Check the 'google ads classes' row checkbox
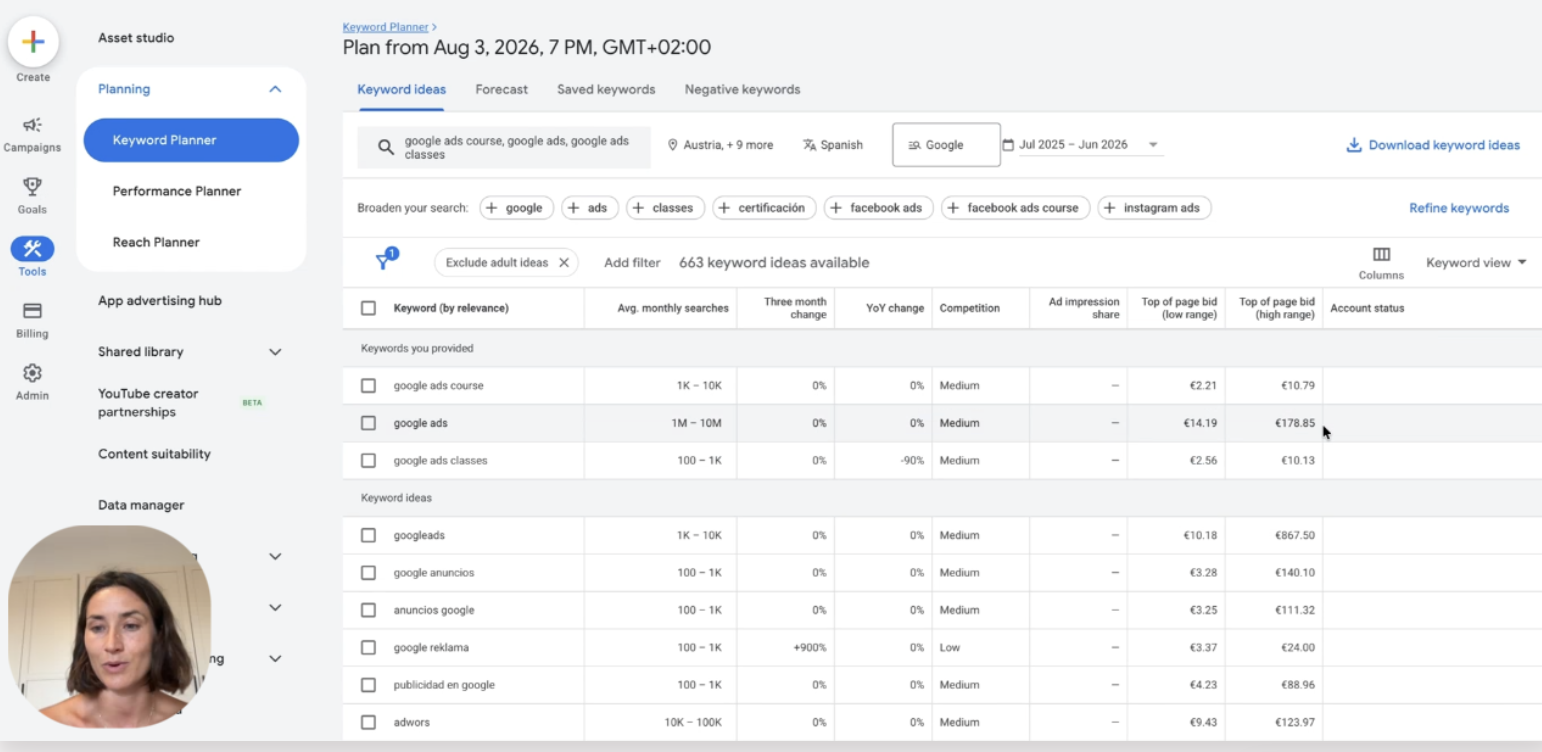1542x752 pixels. click(x=368, y=460)
